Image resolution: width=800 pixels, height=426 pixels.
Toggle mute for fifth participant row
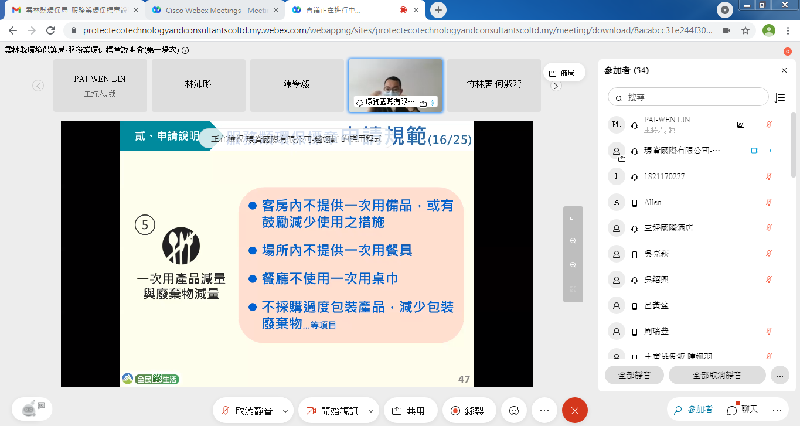768,228
